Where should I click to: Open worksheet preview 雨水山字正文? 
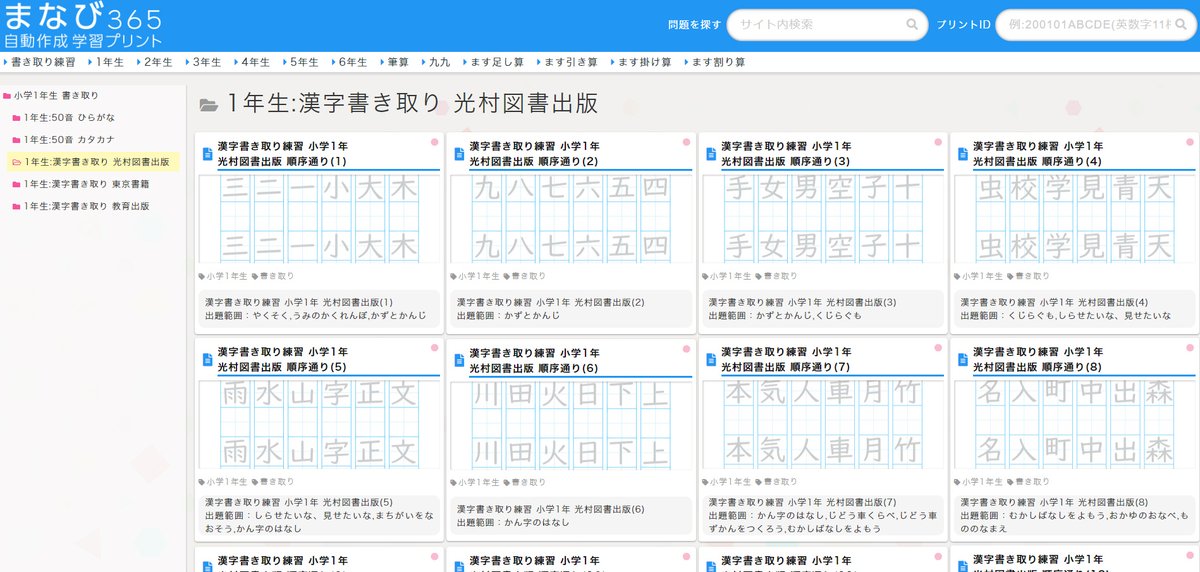[320, 424]
